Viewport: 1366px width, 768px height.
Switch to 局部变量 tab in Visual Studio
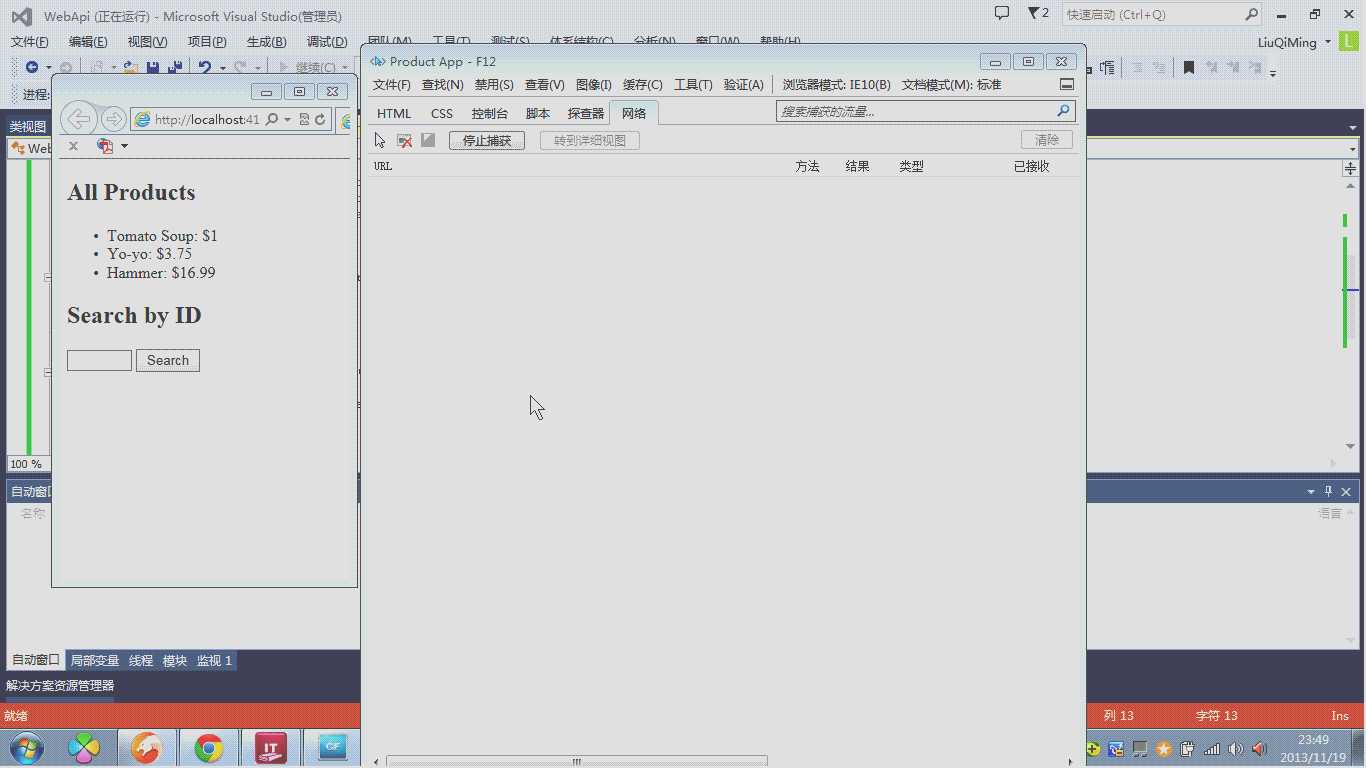point(95,661)
